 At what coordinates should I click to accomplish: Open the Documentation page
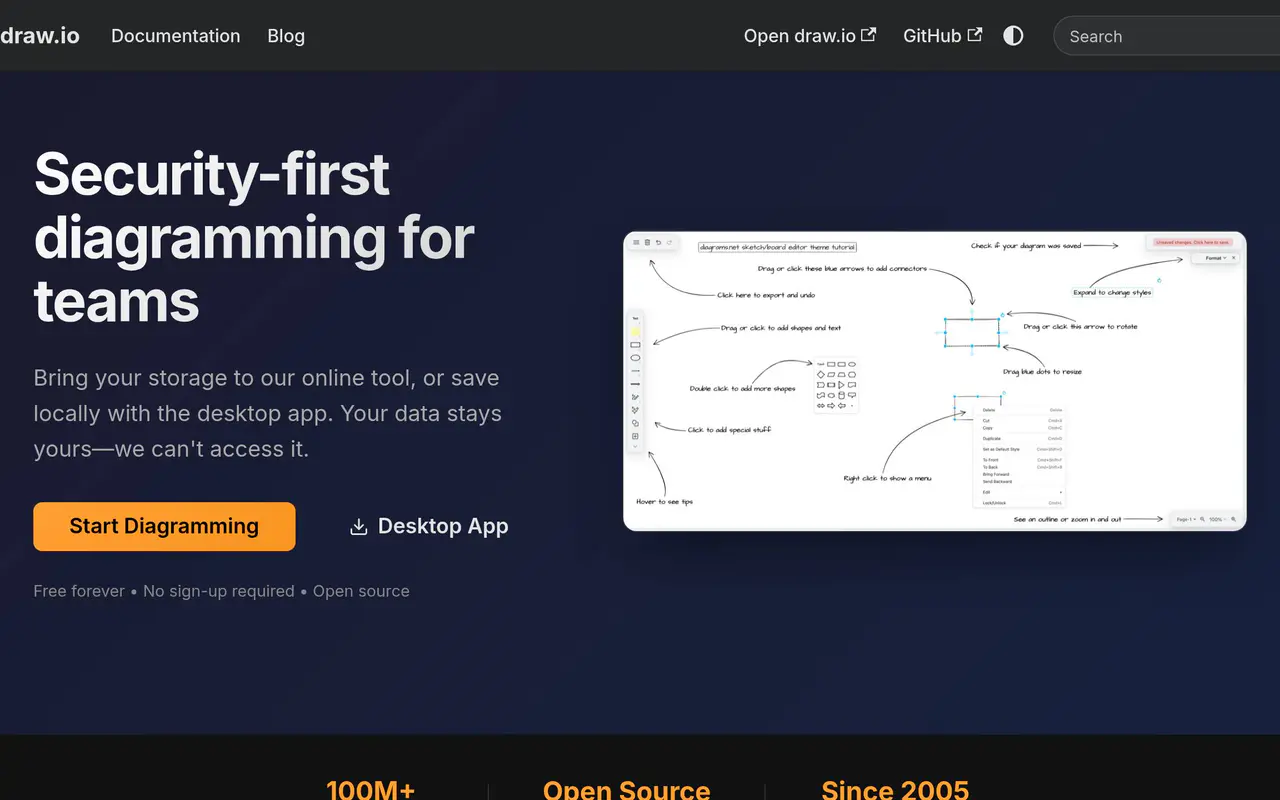click(176, 36)
